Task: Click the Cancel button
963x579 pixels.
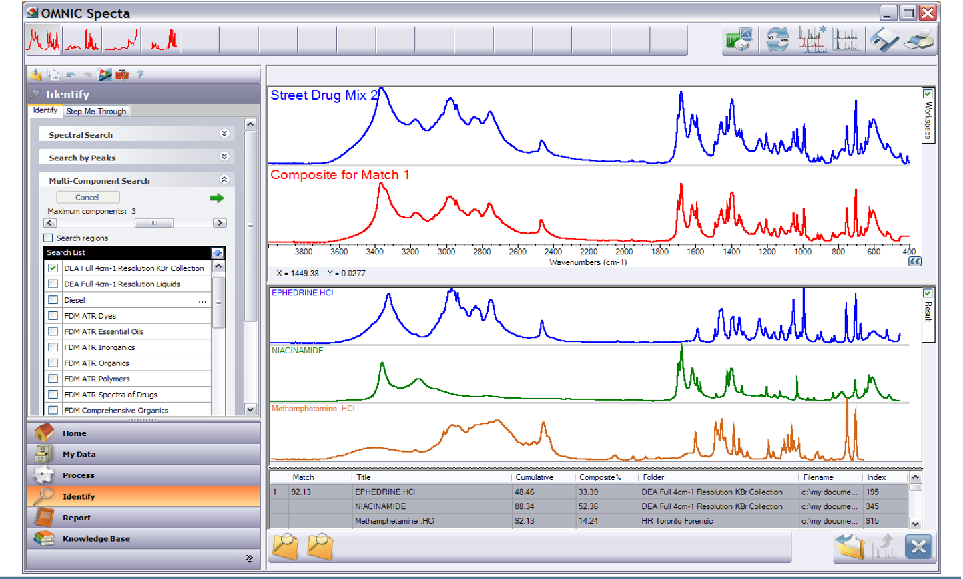Action: click(87, 197)
